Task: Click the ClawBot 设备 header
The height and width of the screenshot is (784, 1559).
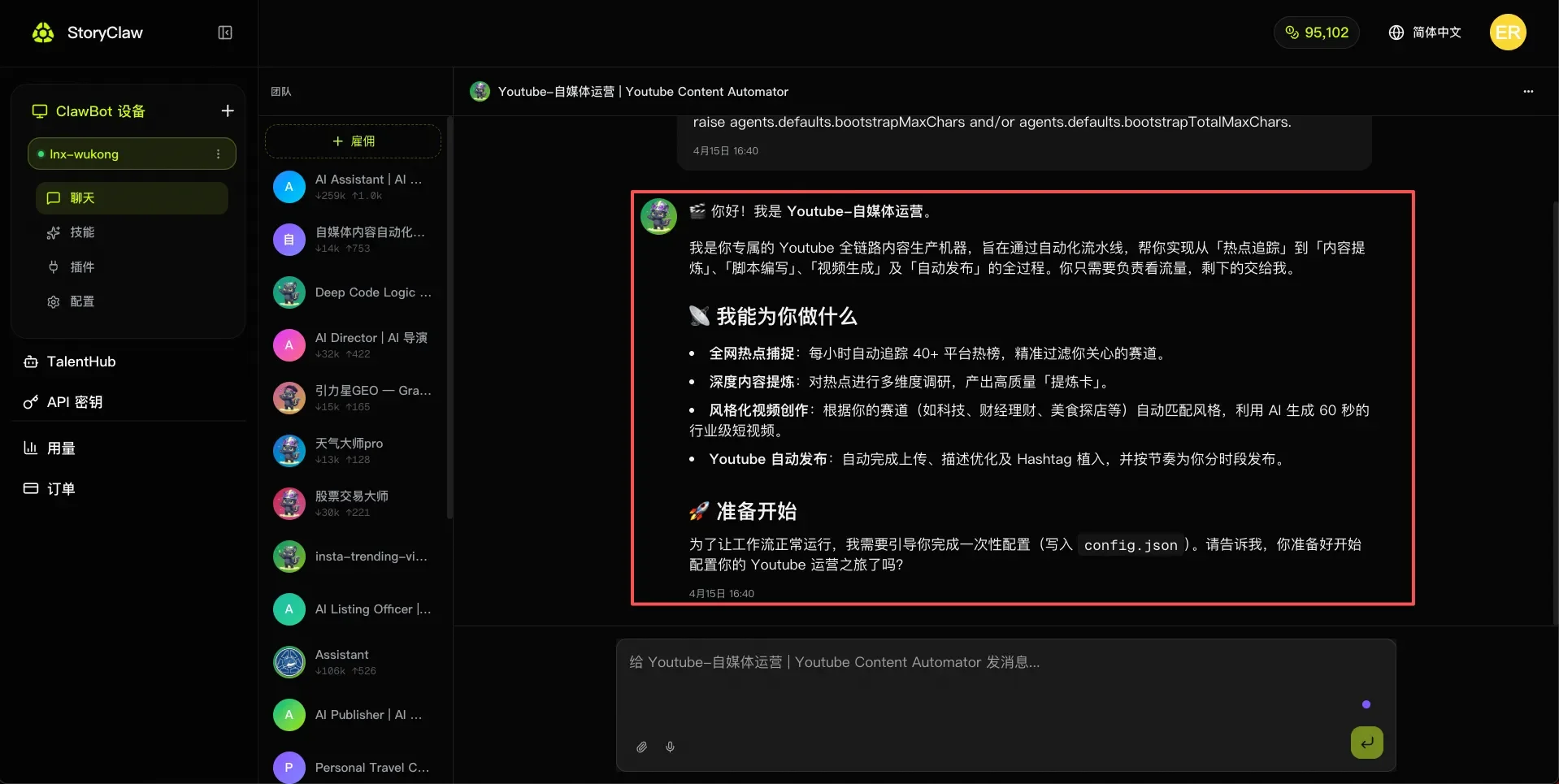Action: pos(89,111)
